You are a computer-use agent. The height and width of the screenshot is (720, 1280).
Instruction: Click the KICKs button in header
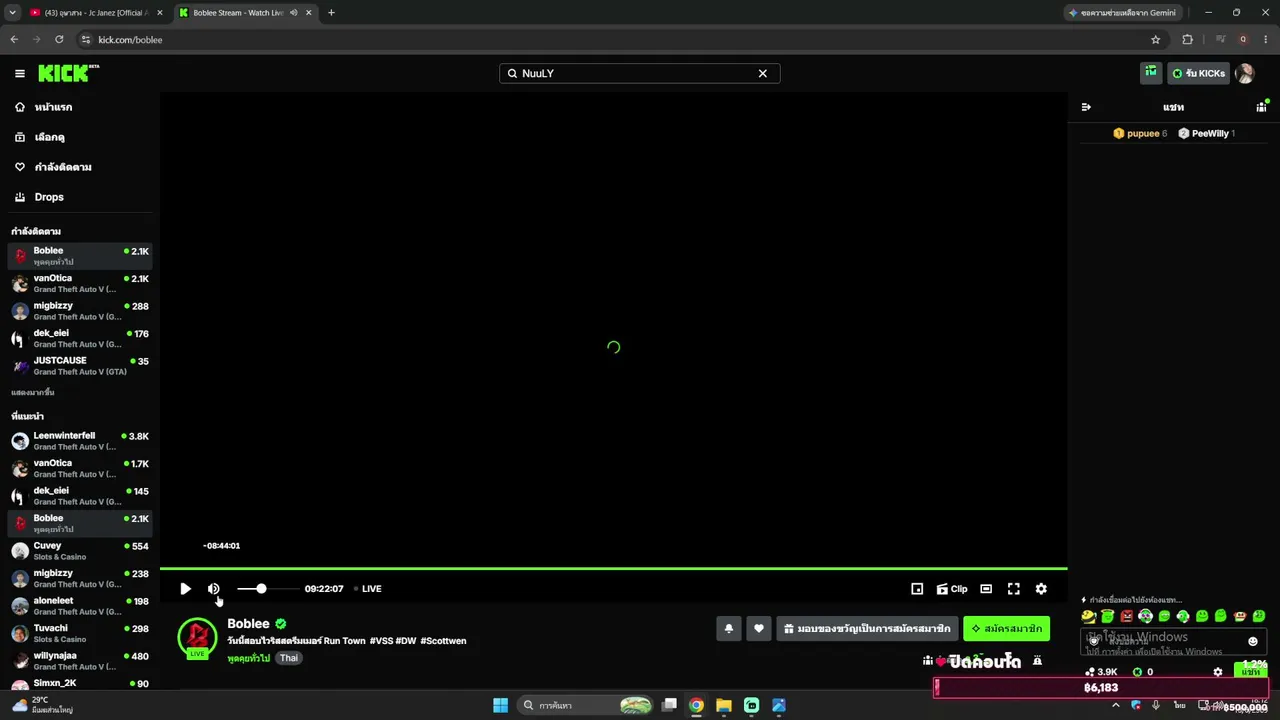click(1198, 73)
